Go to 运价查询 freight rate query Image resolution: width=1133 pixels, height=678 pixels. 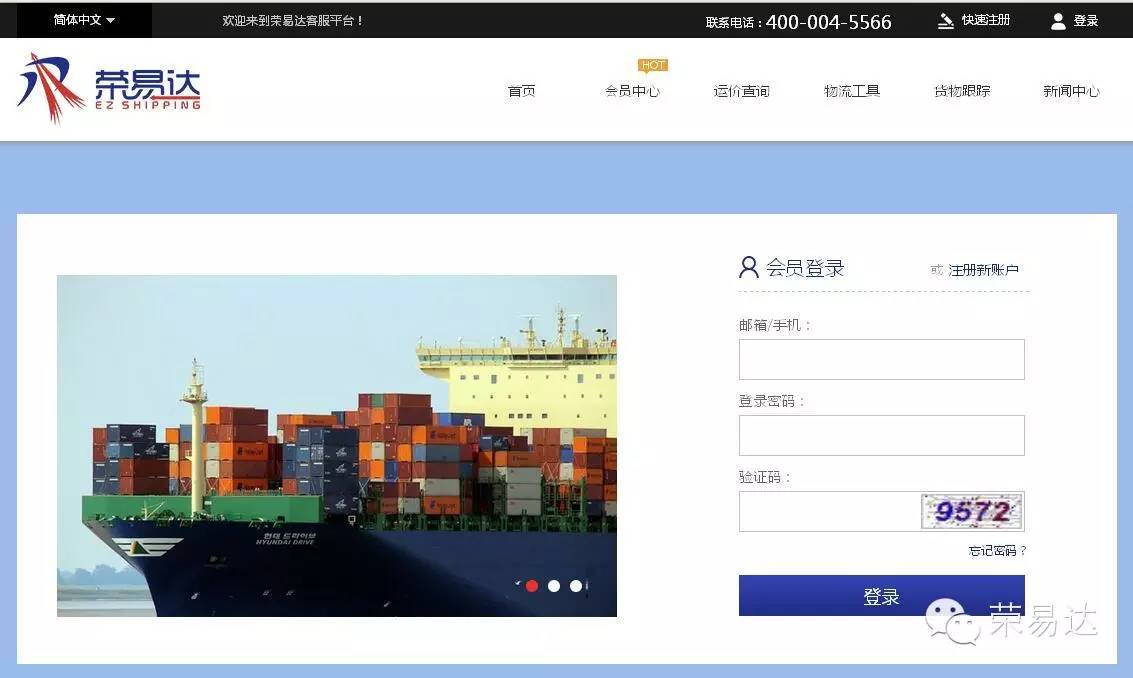pos(741,91)
